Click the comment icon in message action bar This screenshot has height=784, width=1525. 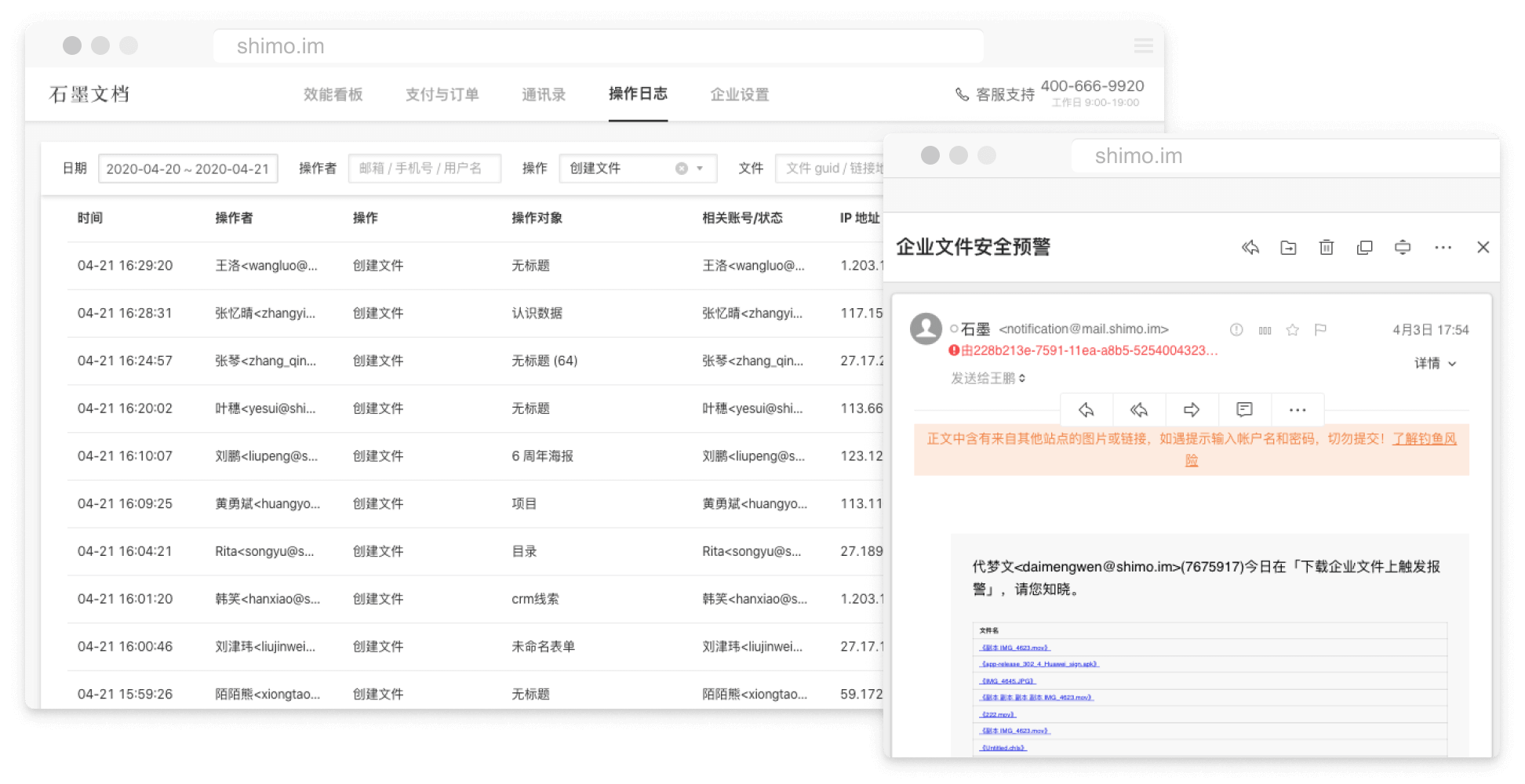pos(1244,409)
